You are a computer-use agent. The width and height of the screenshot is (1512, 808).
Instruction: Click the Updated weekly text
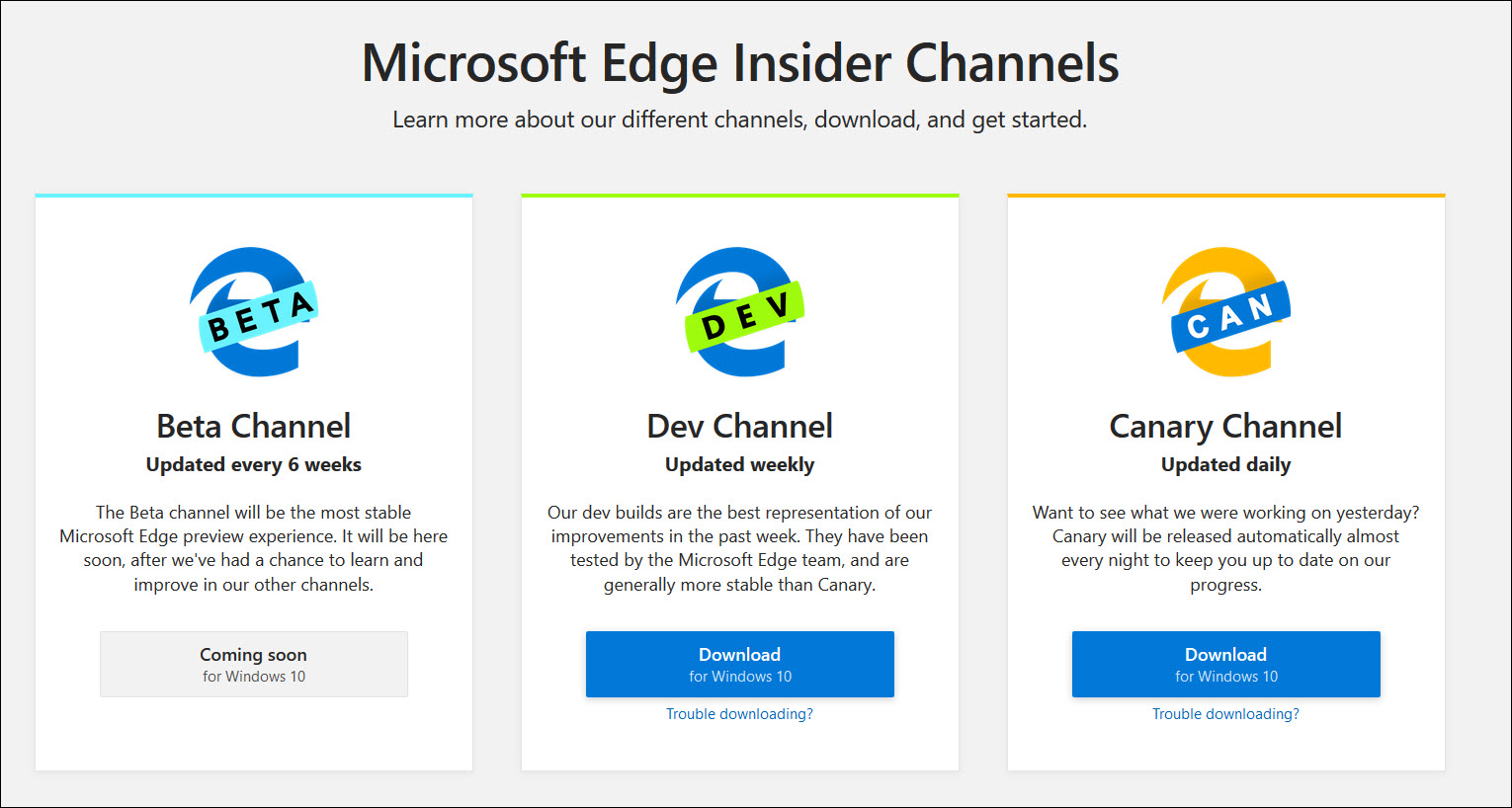(740, 465)
